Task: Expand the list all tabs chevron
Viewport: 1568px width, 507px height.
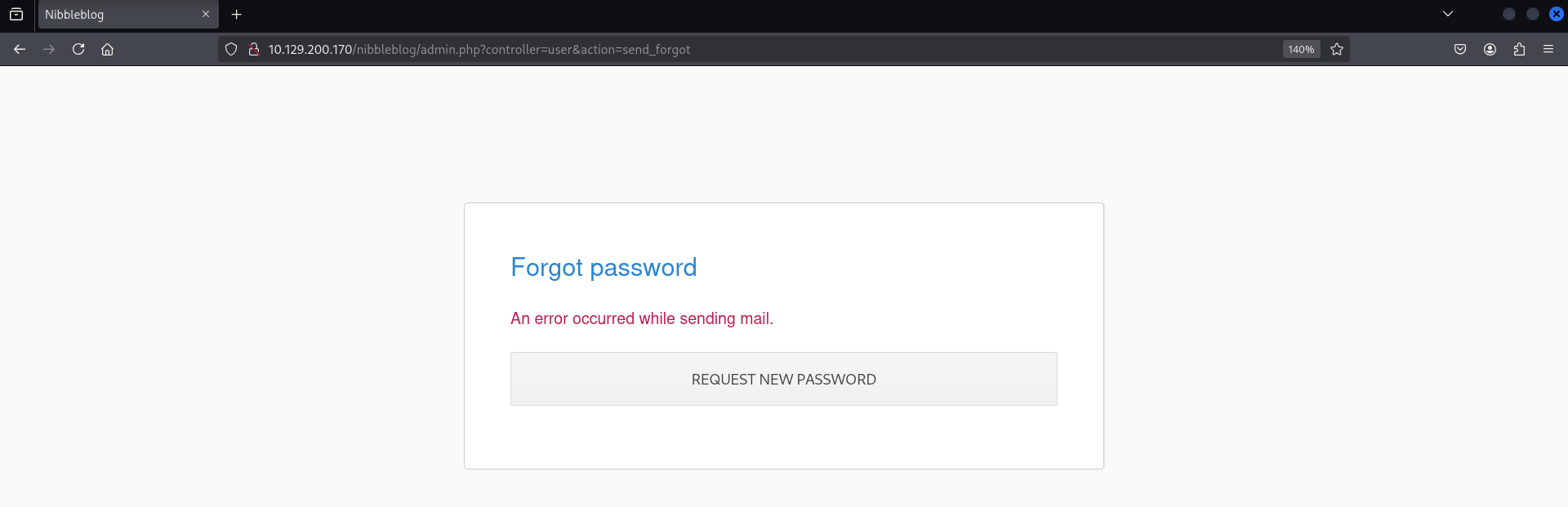Action: (x=1448, y=14)
